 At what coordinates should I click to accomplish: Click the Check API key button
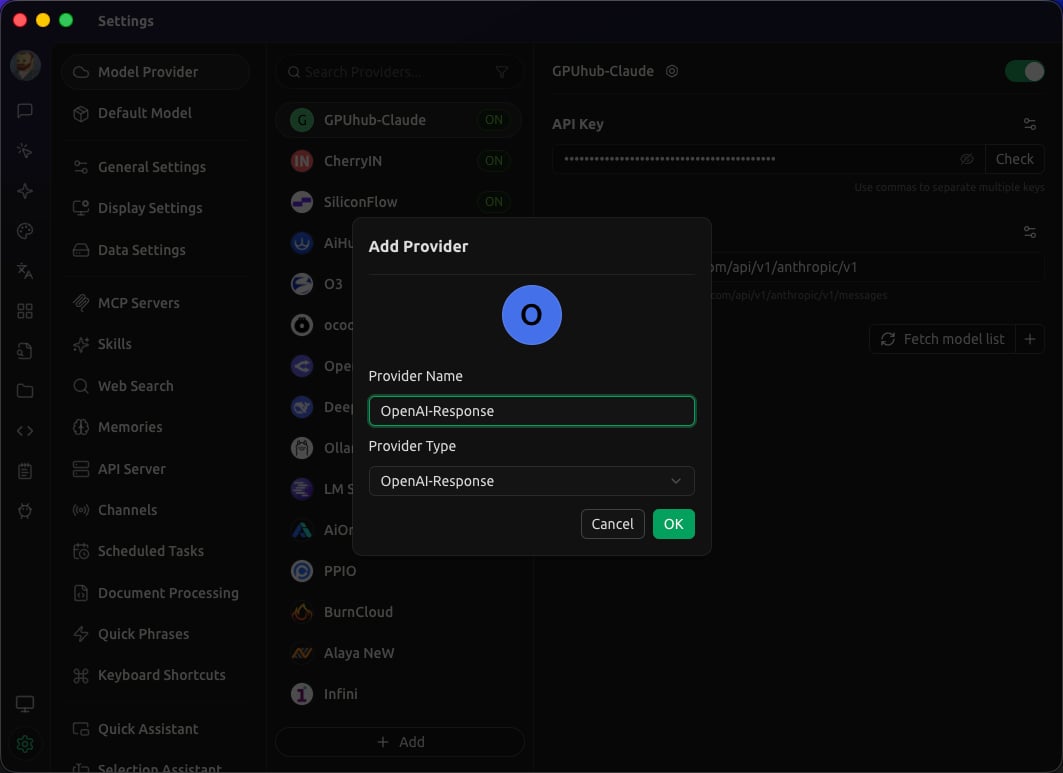point(1014,159)
